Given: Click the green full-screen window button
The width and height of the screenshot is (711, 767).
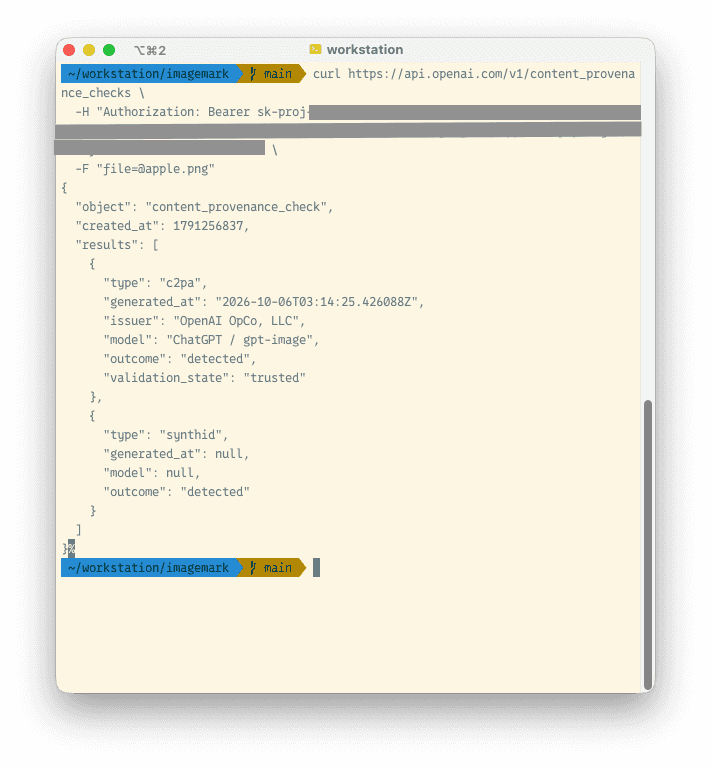Looking at the screenshot, I should 109,50.
